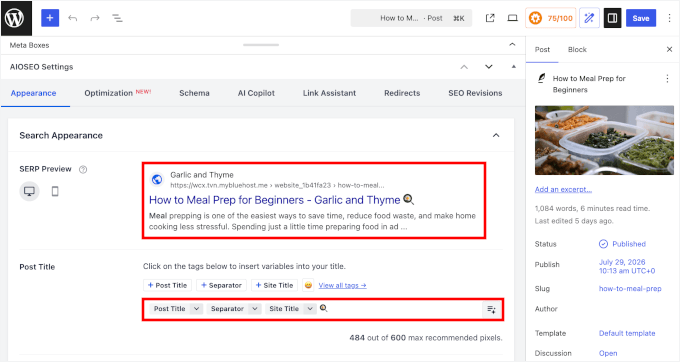Viewport: 680px width, 362px height.
Task: Select desktop SERP preview icon
Action: [x=29, y=191]
